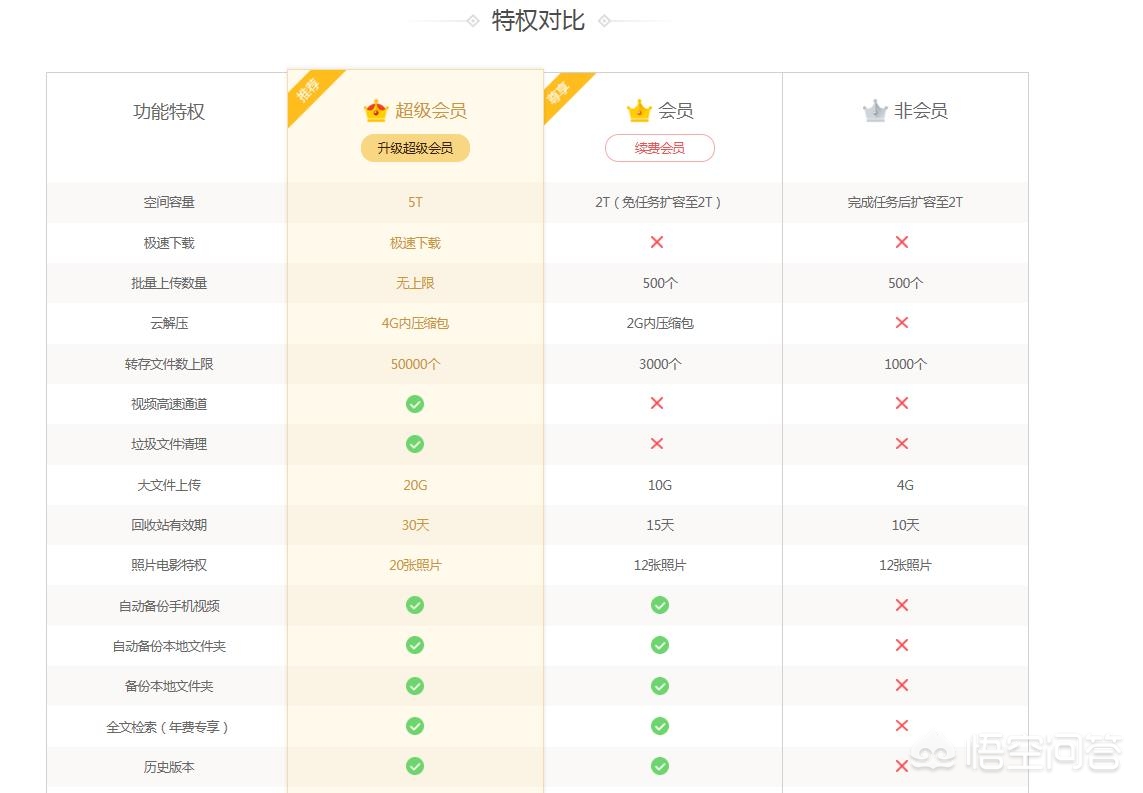Click the 超级会员 check for 自动备份手机视频
Viewport: 1143px width, 793px height.
(415, 605)
